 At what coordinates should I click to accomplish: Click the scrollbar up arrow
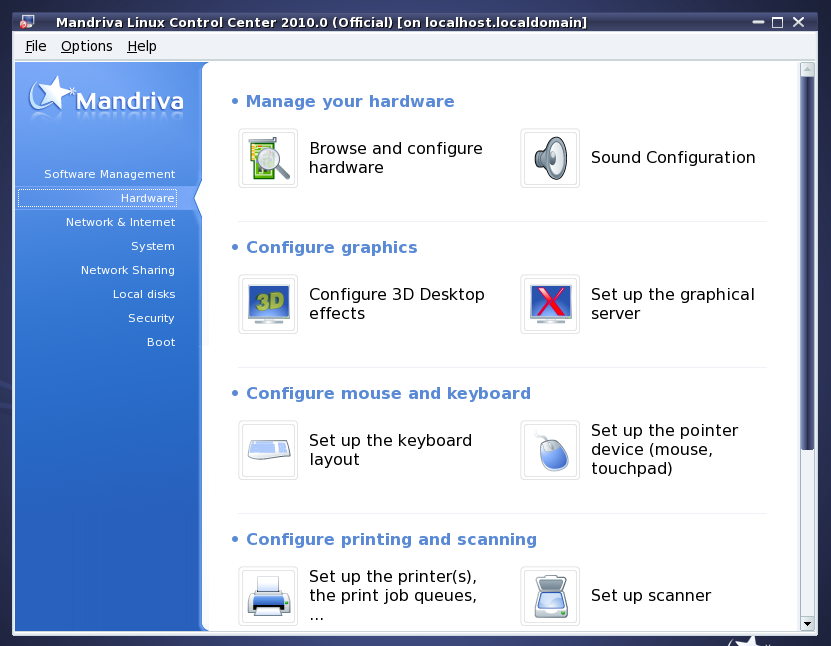pos(807,69)
